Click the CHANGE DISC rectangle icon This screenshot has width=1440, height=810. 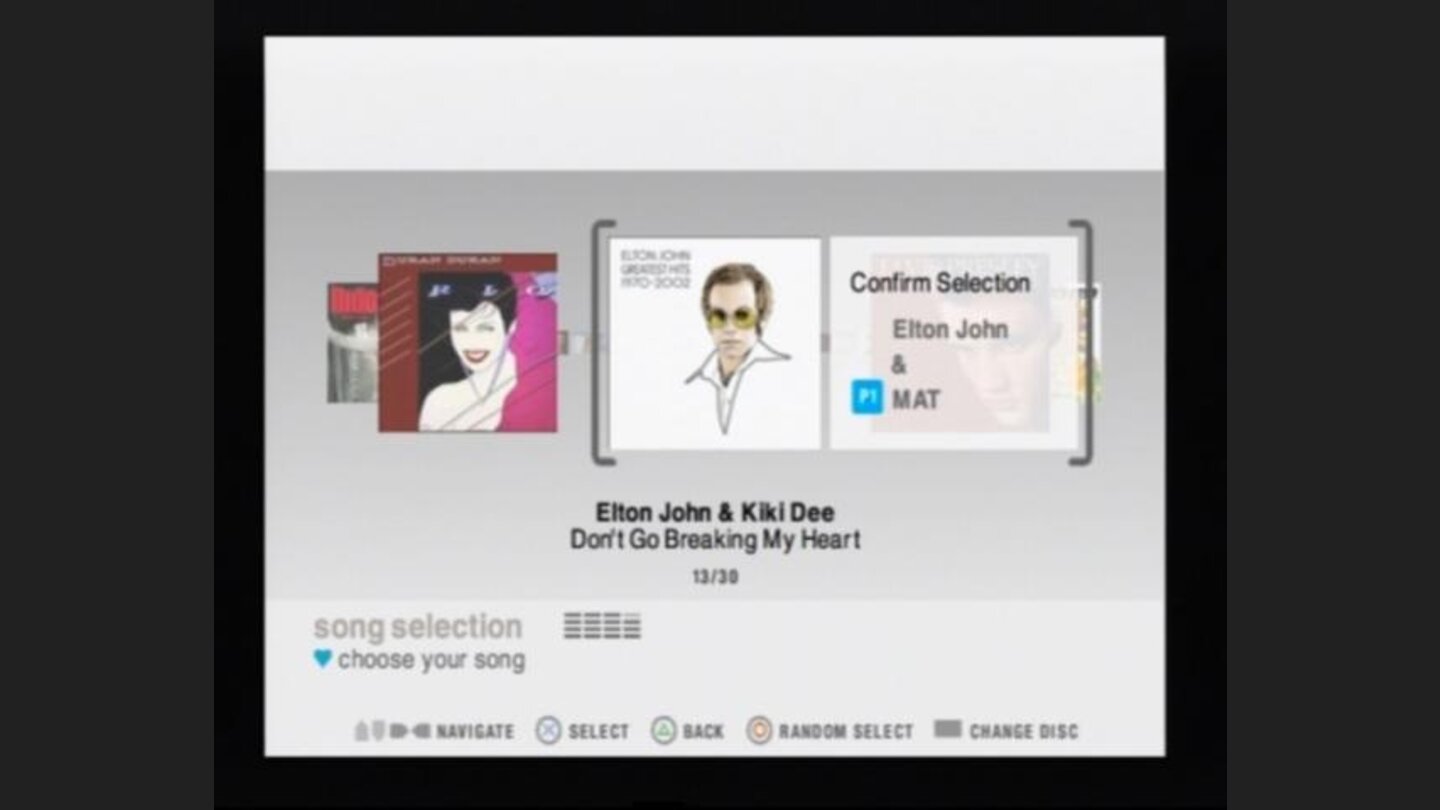click(x=947, y=729)
